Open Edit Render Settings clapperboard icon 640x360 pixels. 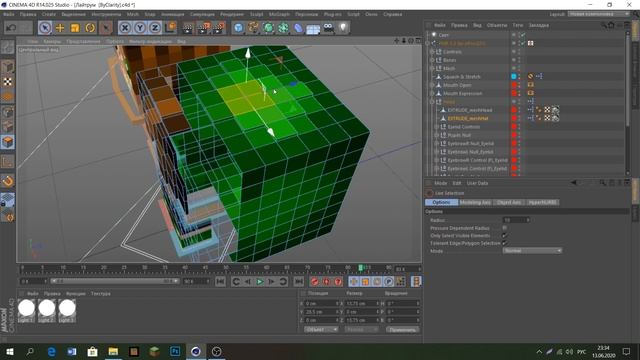click(x=219, y=28)
